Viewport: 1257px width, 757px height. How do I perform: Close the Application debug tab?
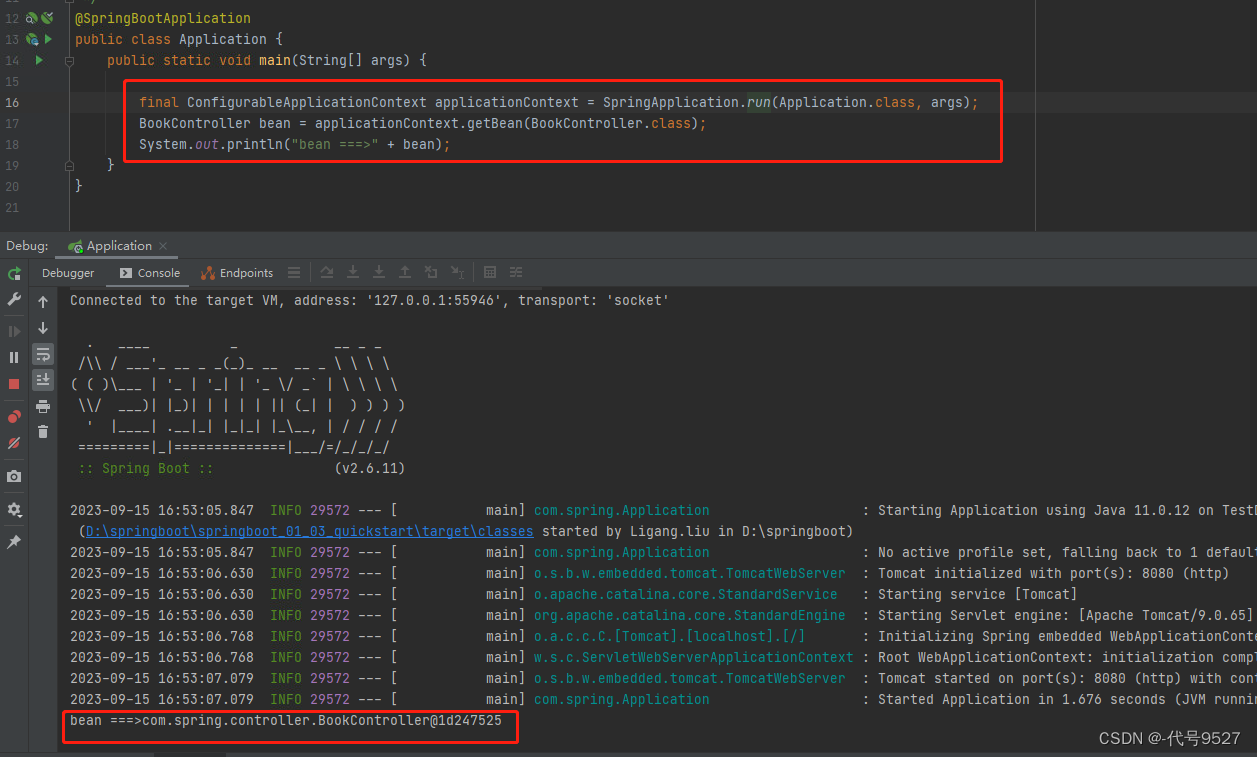pyautogui.click(x=164, y=246)
